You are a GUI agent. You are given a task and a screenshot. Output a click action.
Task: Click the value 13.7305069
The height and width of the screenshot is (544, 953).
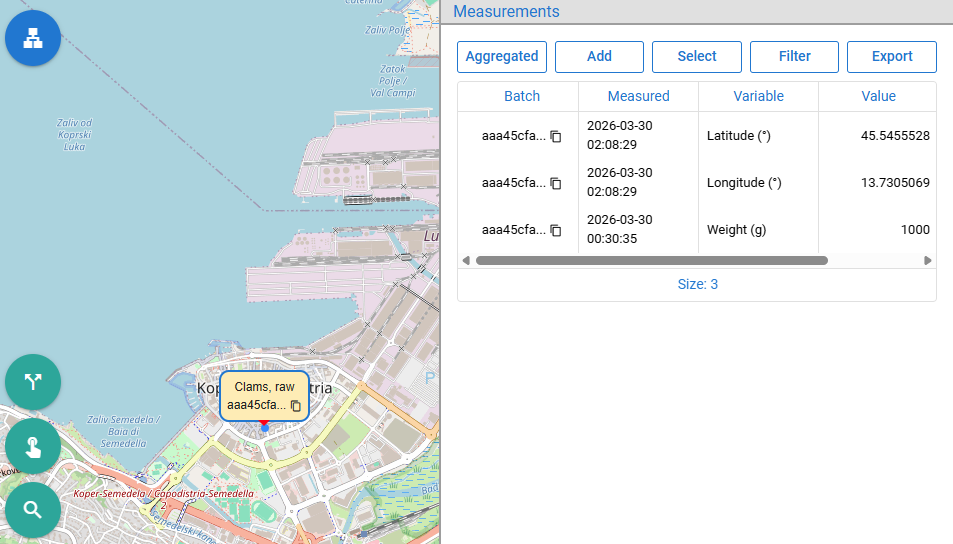[x=895, y=182]
